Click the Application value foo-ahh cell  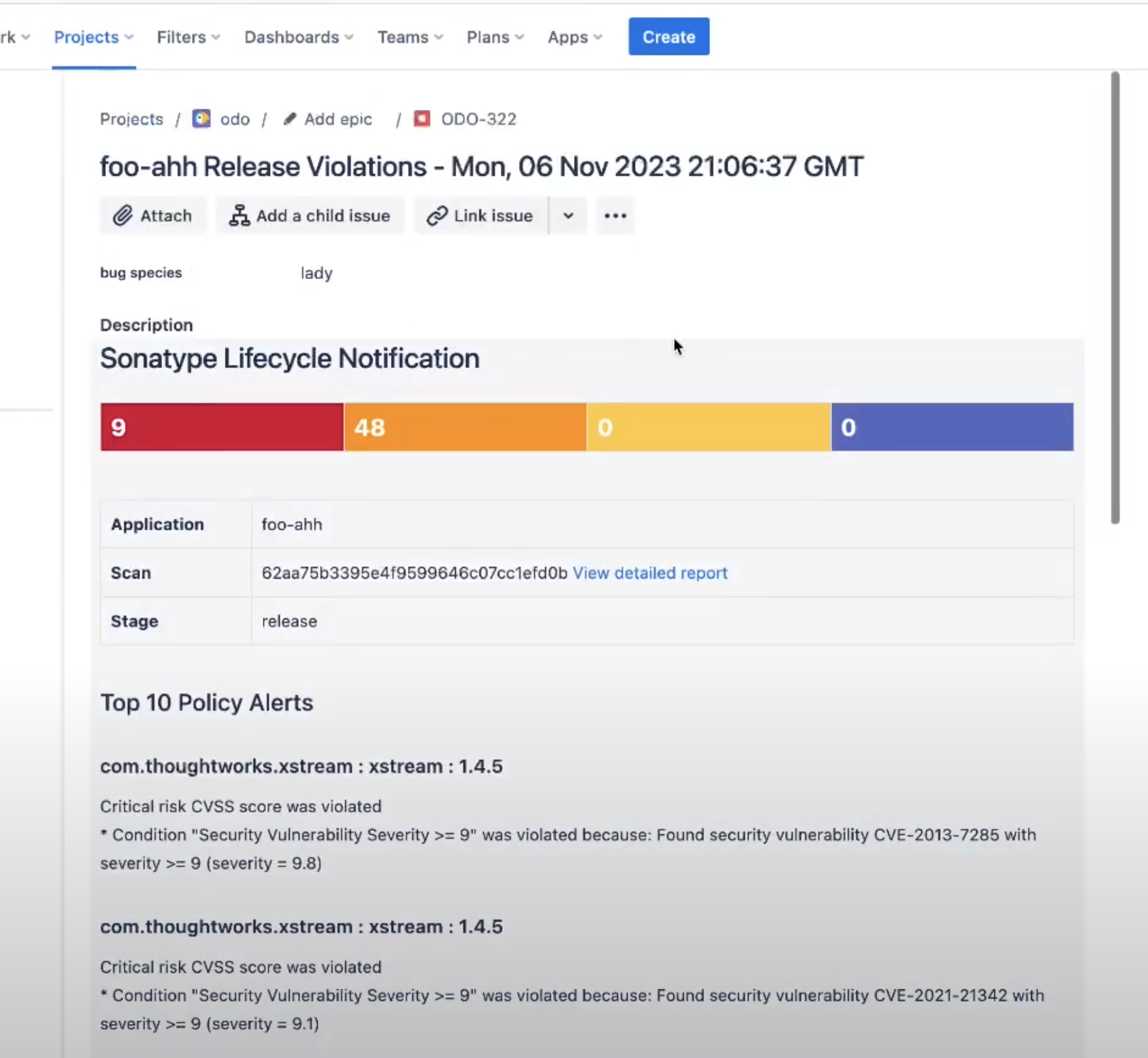point(662,524)
